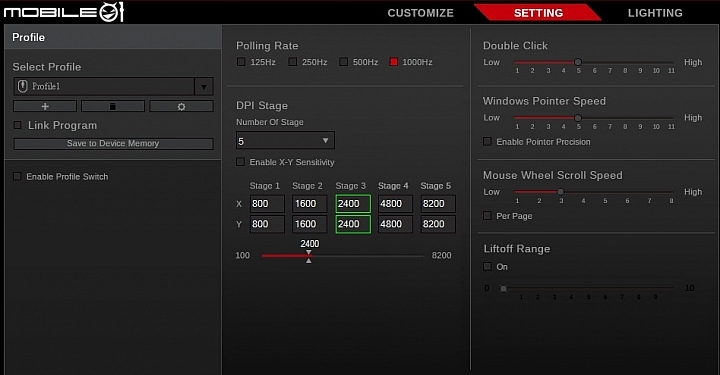Click Stage 4 X value 4800 field
Screen dimensions: 720x375
coord(395,204)
